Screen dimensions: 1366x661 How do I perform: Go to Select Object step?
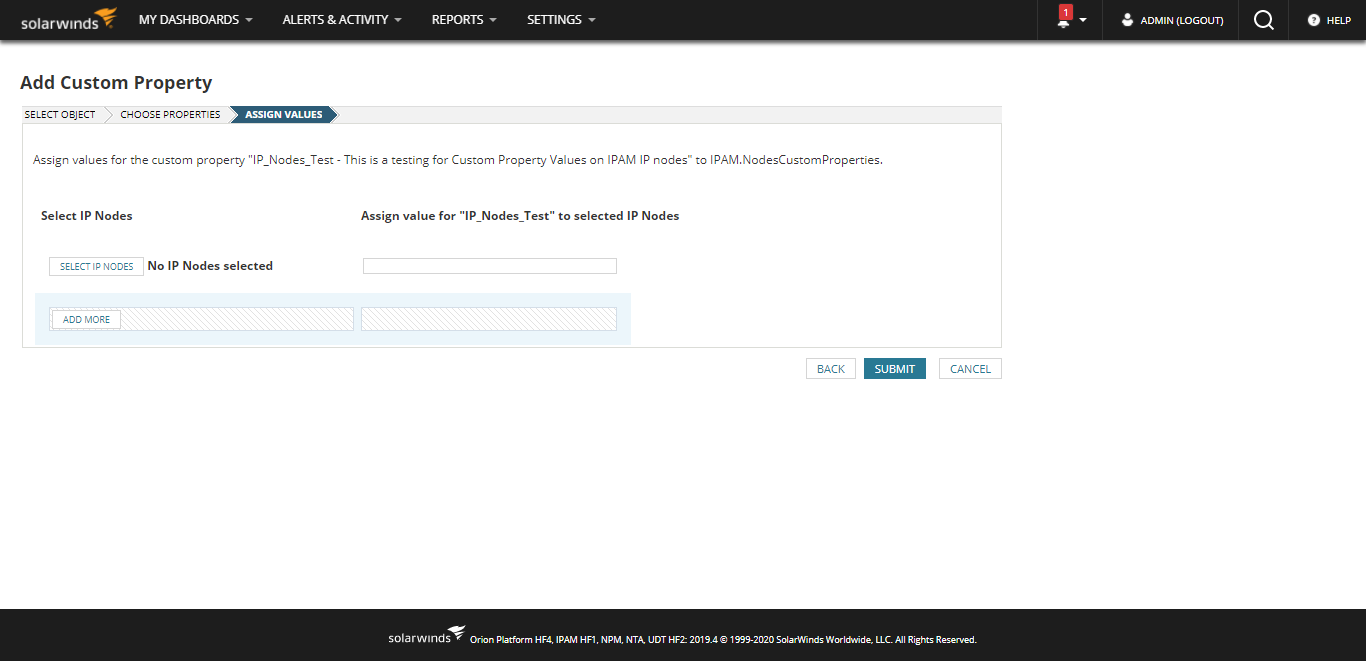click(x=60, y=115)
